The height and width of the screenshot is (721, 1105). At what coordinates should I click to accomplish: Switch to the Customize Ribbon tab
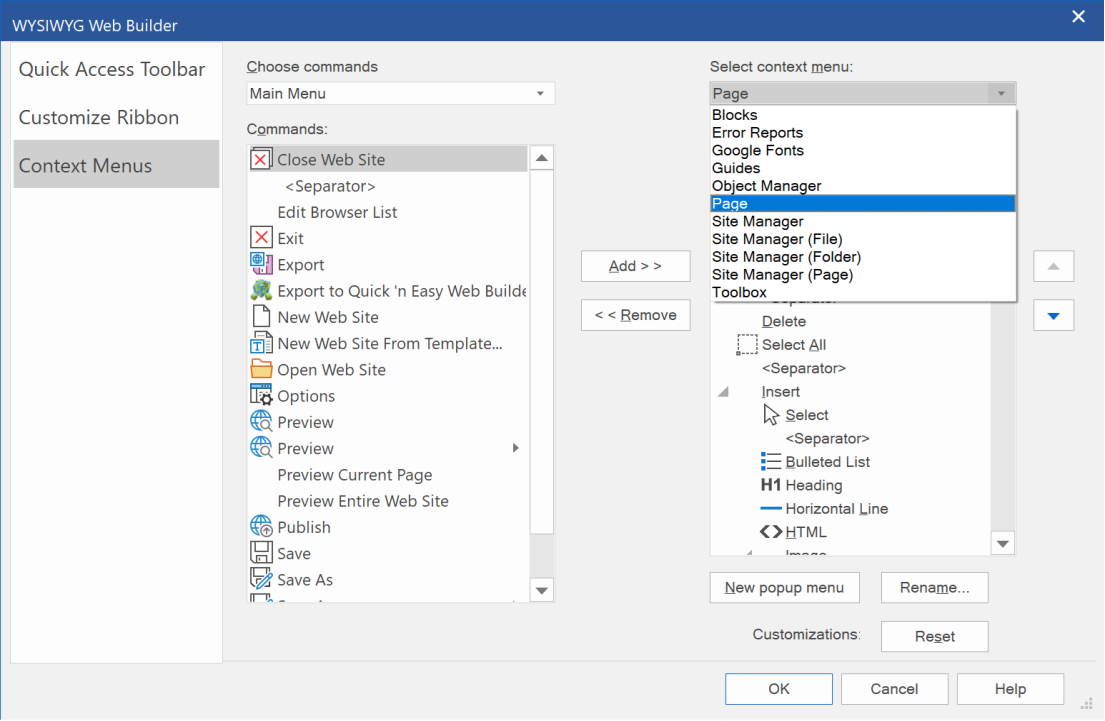[x=99, y=117]
